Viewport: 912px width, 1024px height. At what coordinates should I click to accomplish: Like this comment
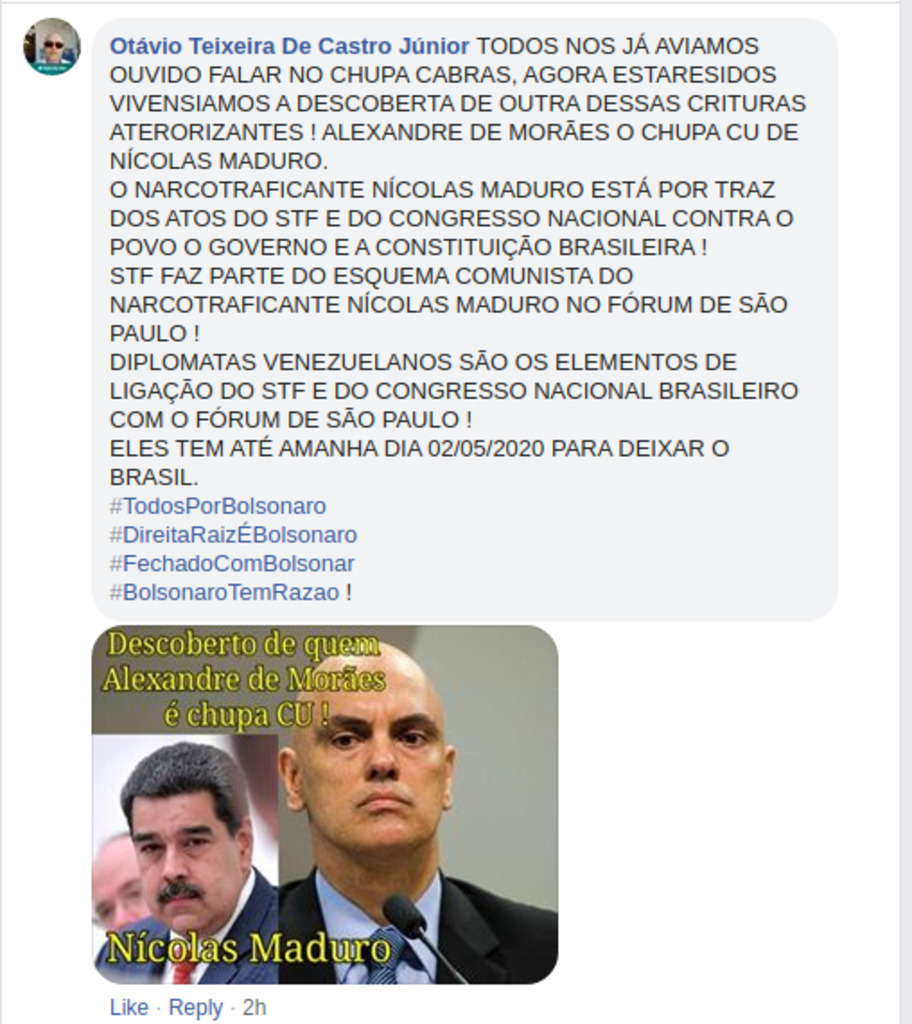pos(129,1007)
